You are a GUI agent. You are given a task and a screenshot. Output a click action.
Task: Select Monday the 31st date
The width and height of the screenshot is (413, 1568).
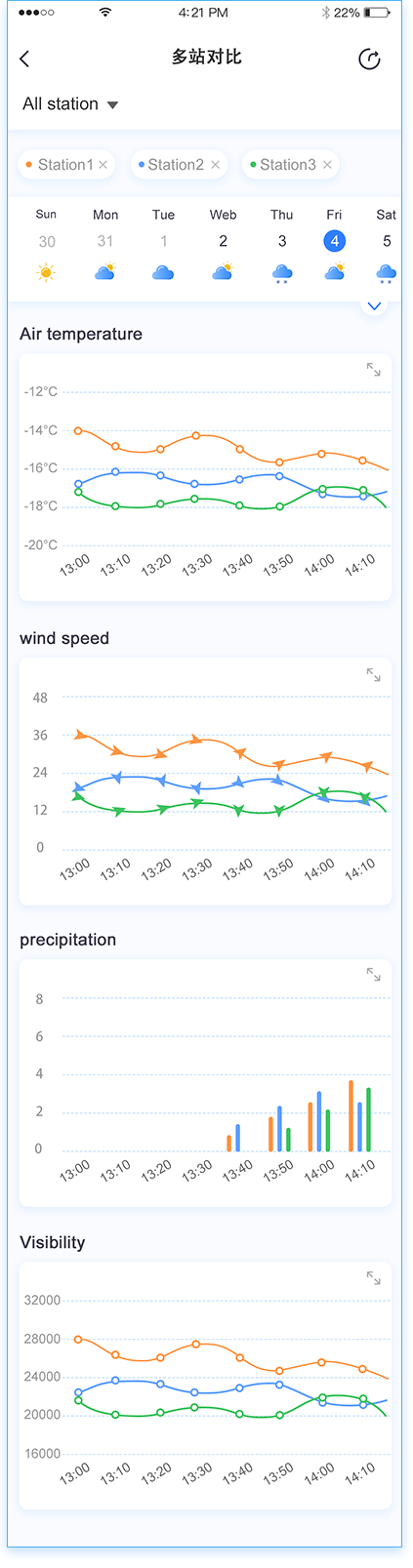(105, 241)
